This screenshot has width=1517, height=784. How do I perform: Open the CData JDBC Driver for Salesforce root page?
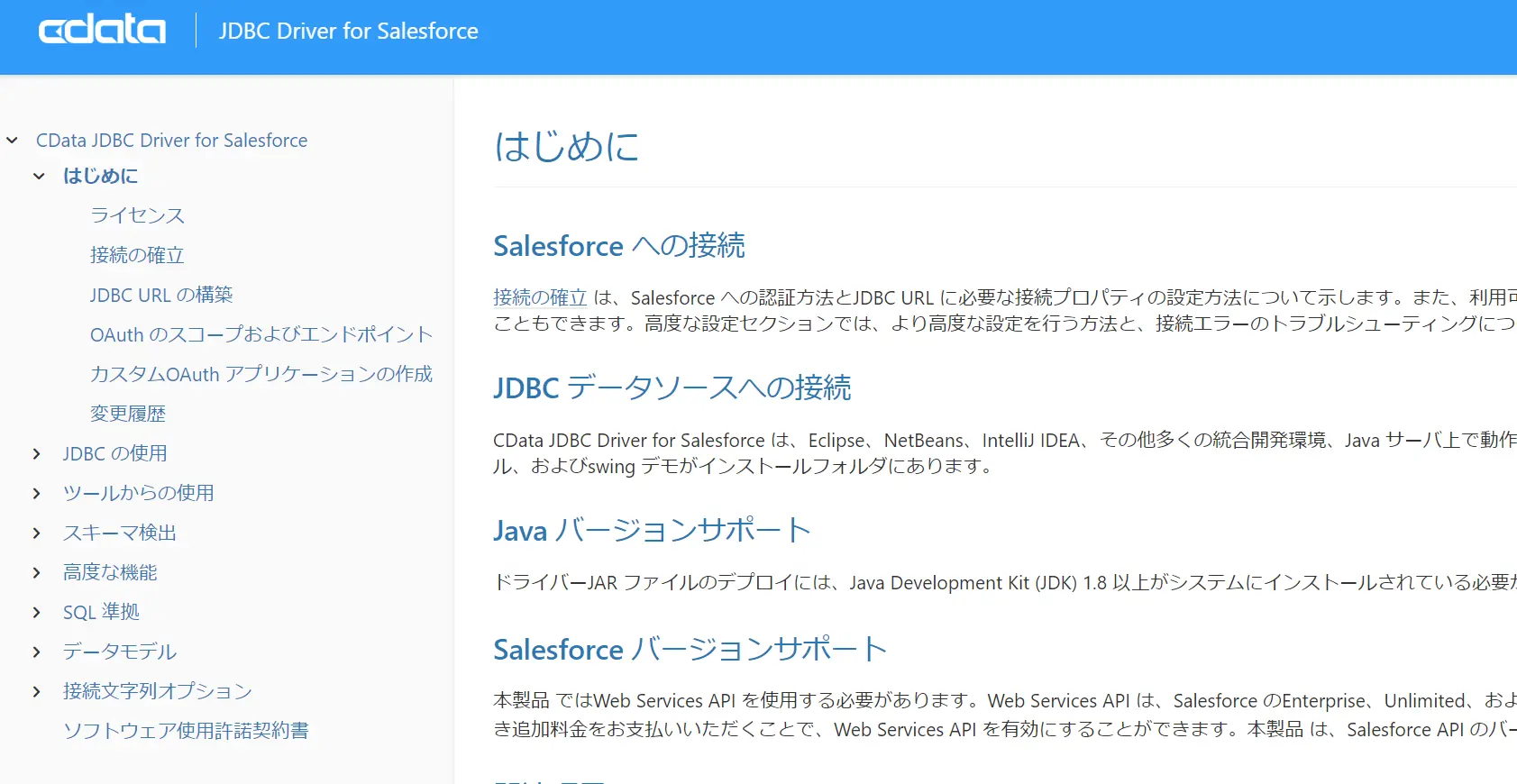pyautogui.click(x=171, y=141)
